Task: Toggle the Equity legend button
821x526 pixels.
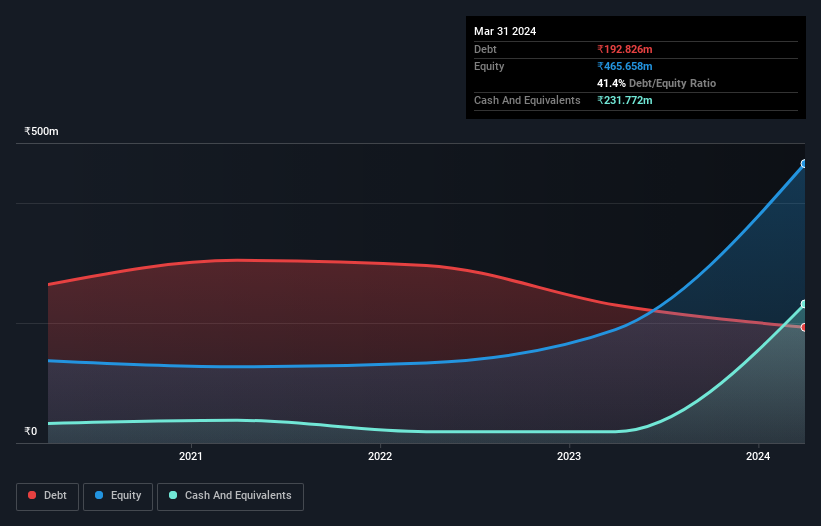Action: pos(118,496)
